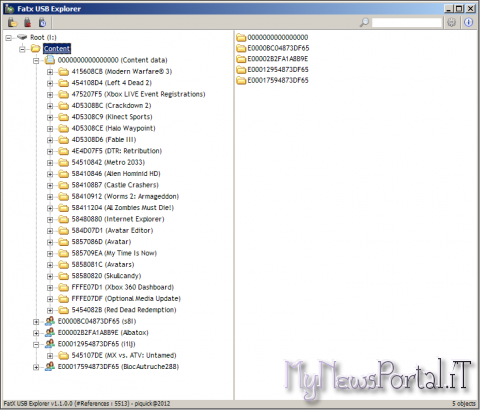This screenshot has width=480, height=410.
Task: Expand the Metro 2033 tree node
Action: click(50, 162)
